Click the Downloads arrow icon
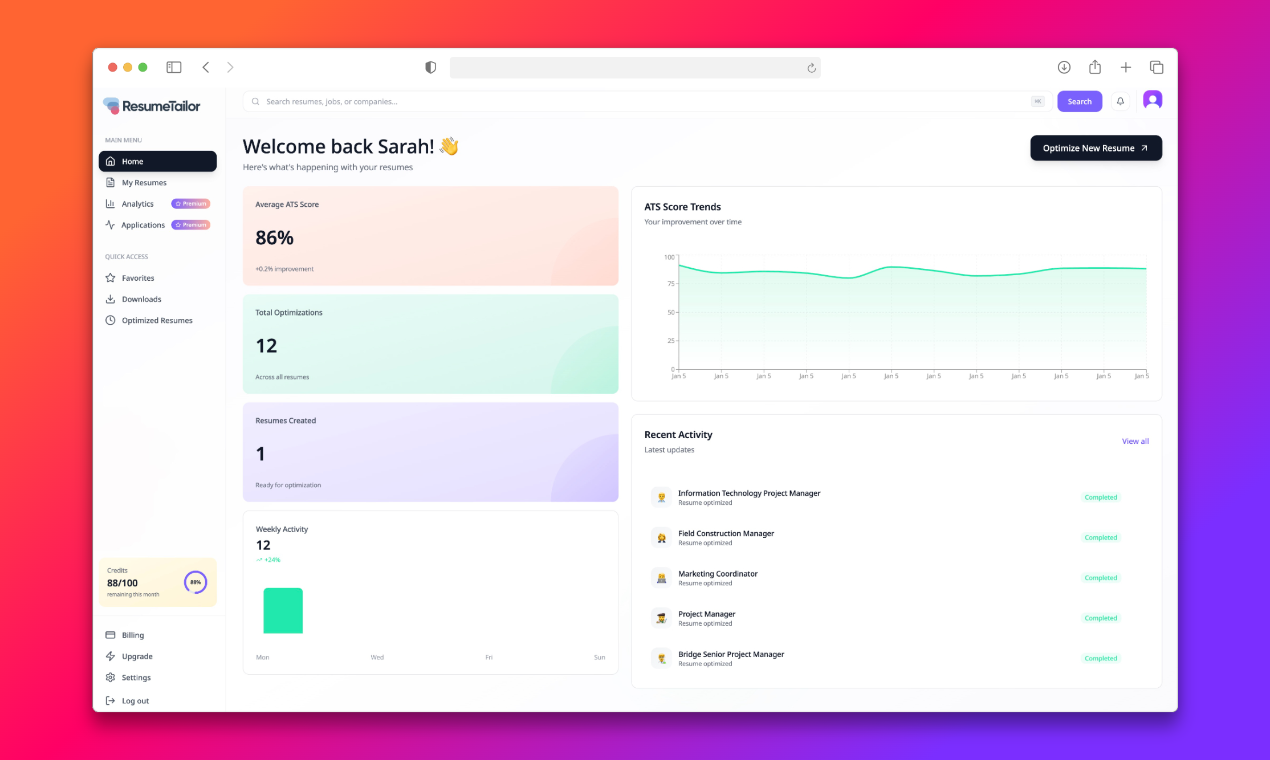Screen dimensions: 1270x760 click(x=111, y=299)
